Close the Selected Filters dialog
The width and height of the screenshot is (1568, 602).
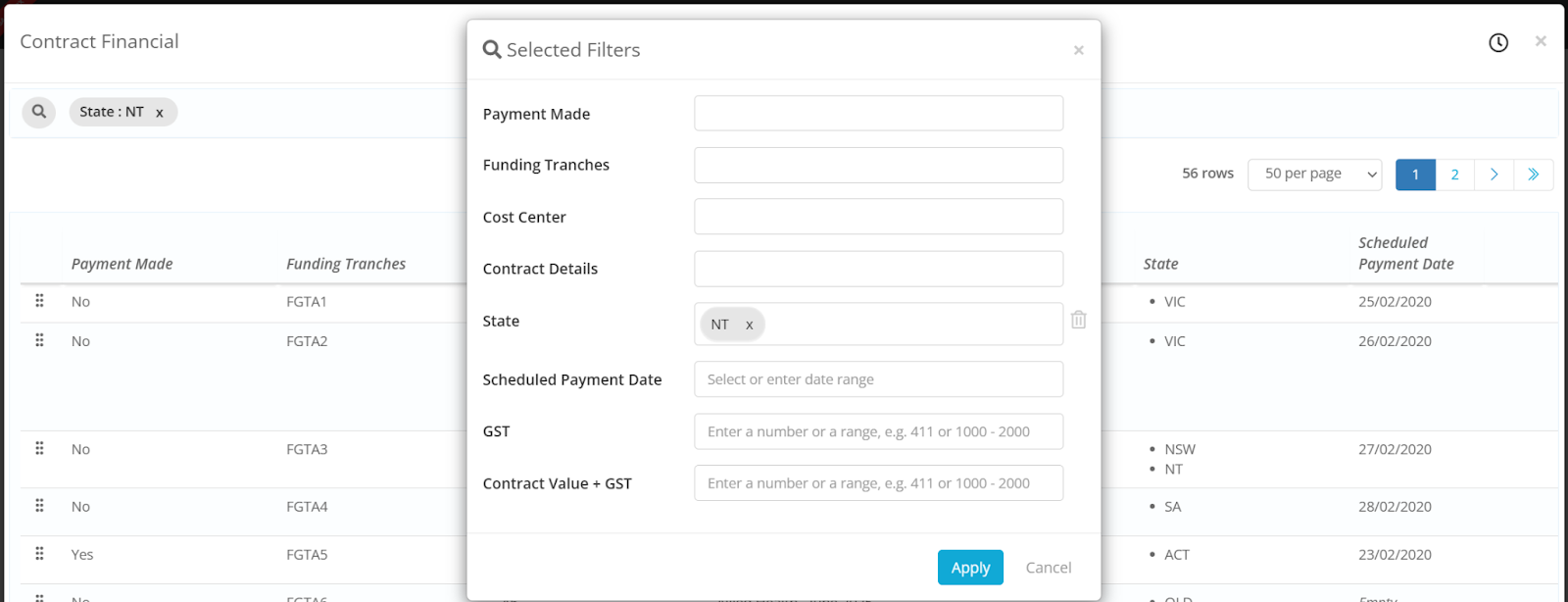click(x=1078, y=50)
